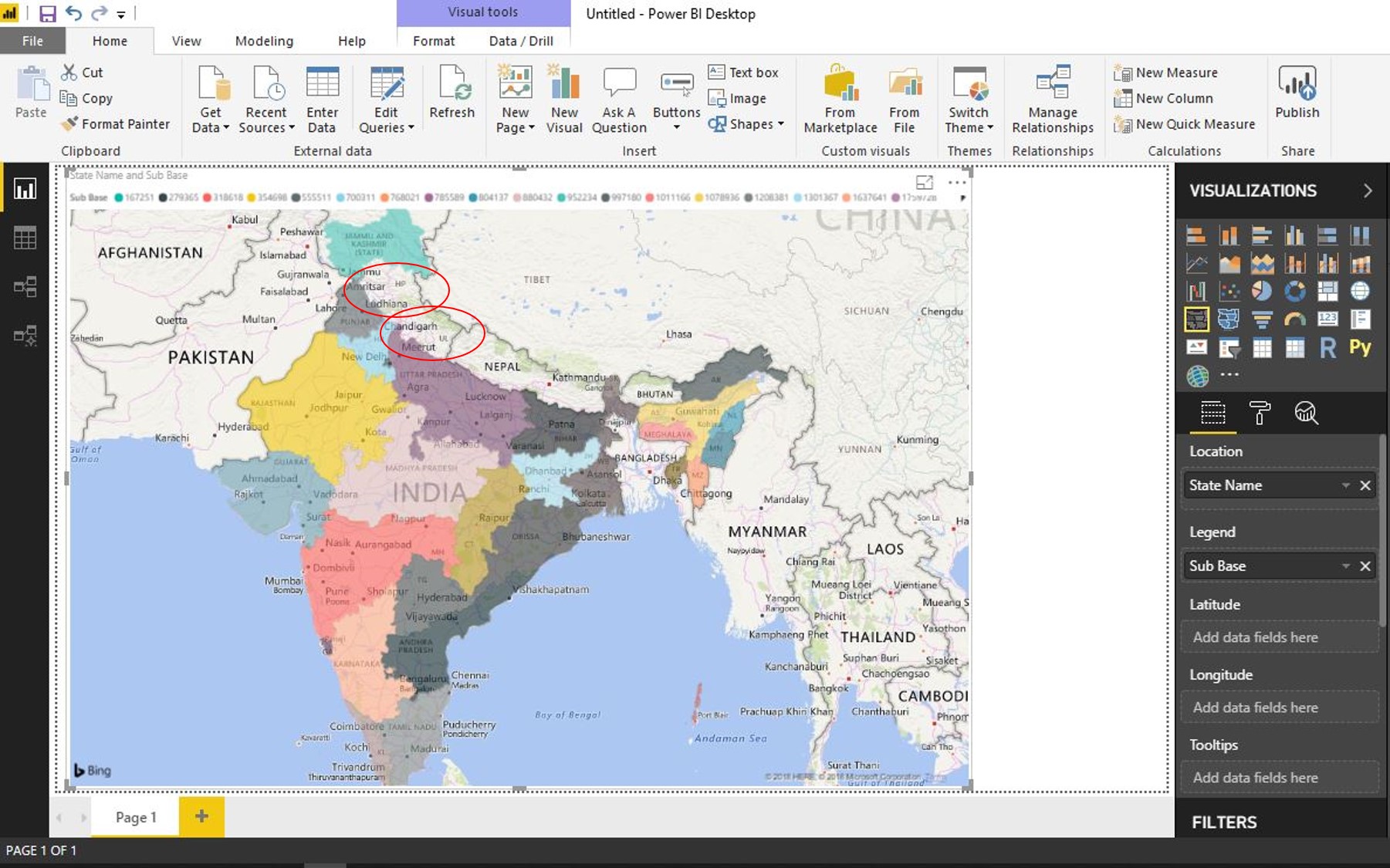Remove Sub Base field from Legend

pyautogui.click(x=1365, y=566)
